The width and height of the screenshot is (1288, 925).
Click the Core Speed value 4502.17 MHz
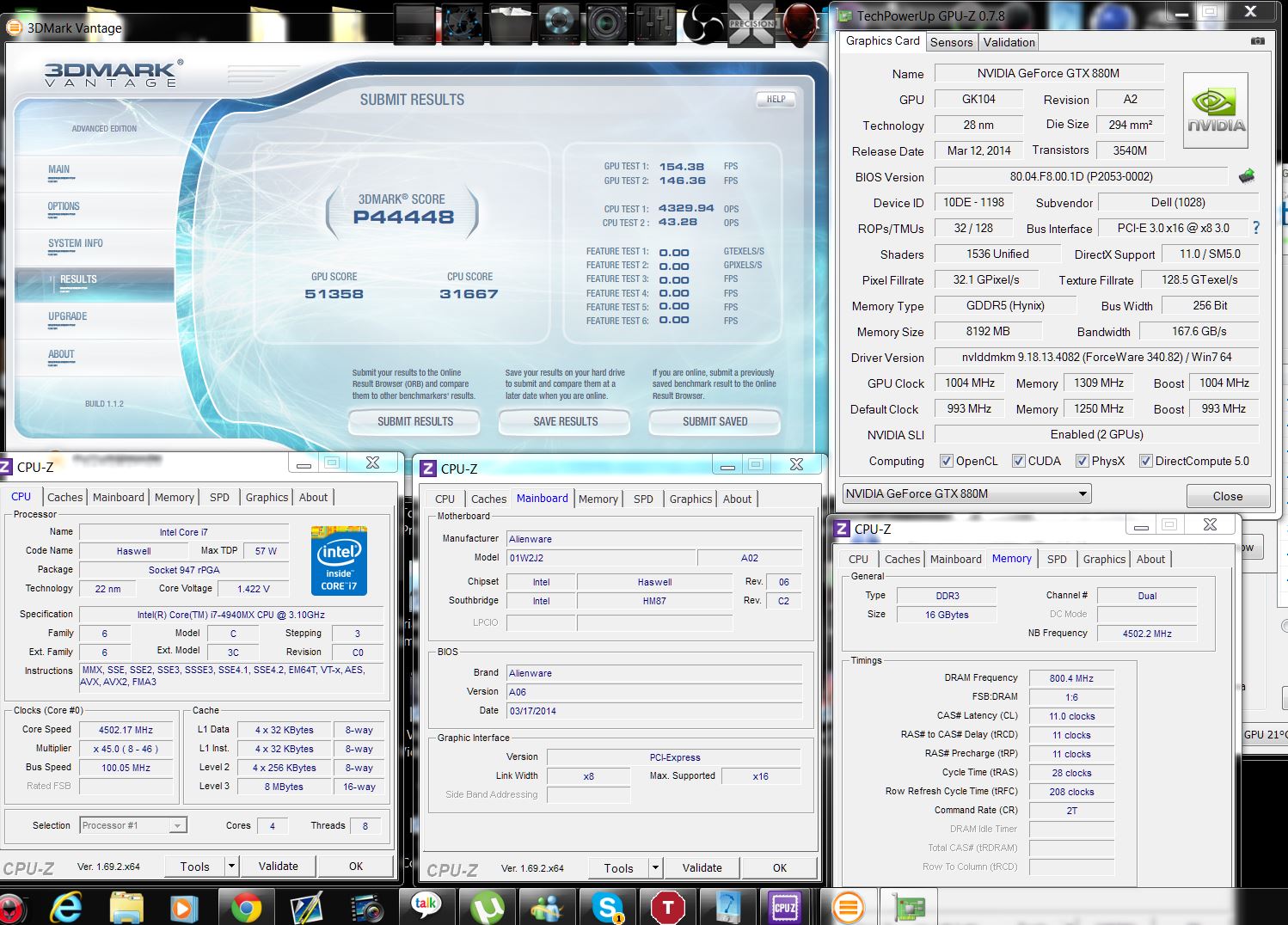[x=126, y=729]
